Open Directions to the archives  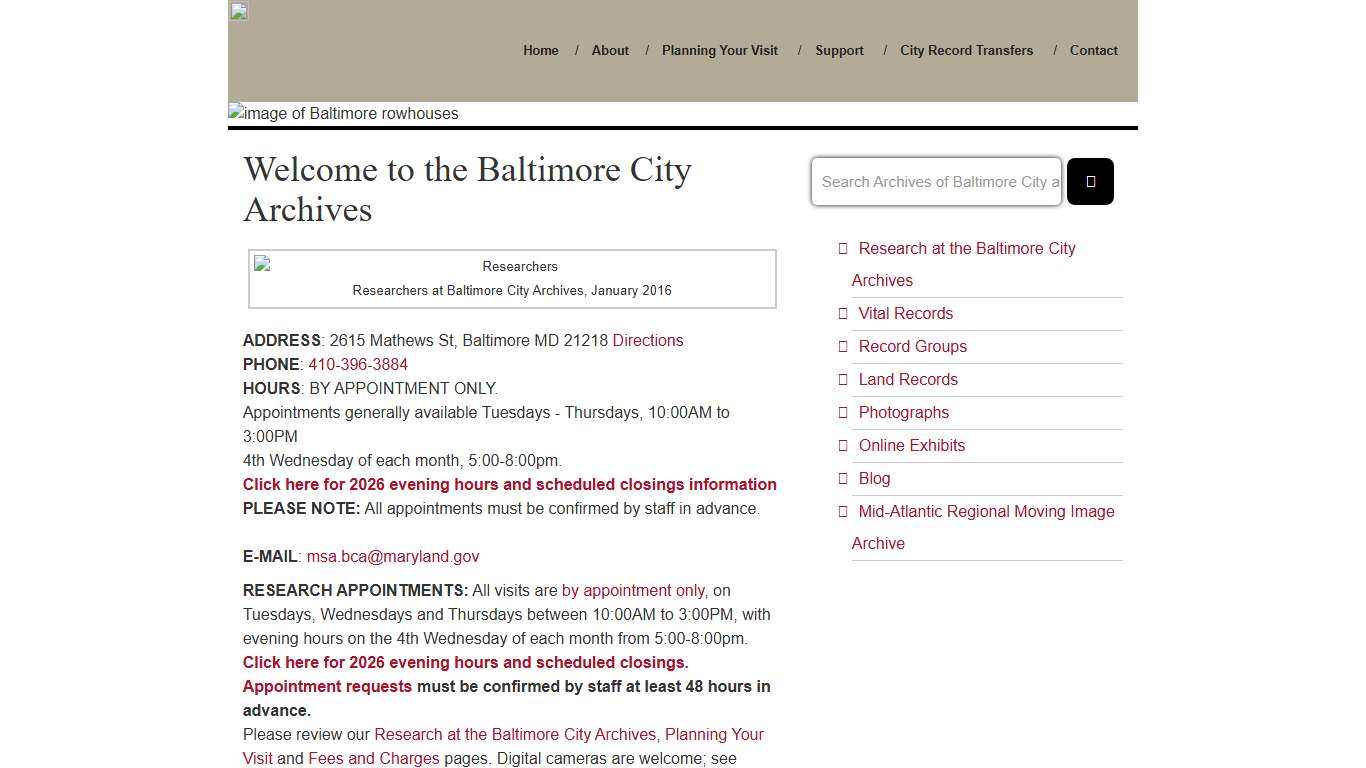pyautogui.click(x=648, y=340)
